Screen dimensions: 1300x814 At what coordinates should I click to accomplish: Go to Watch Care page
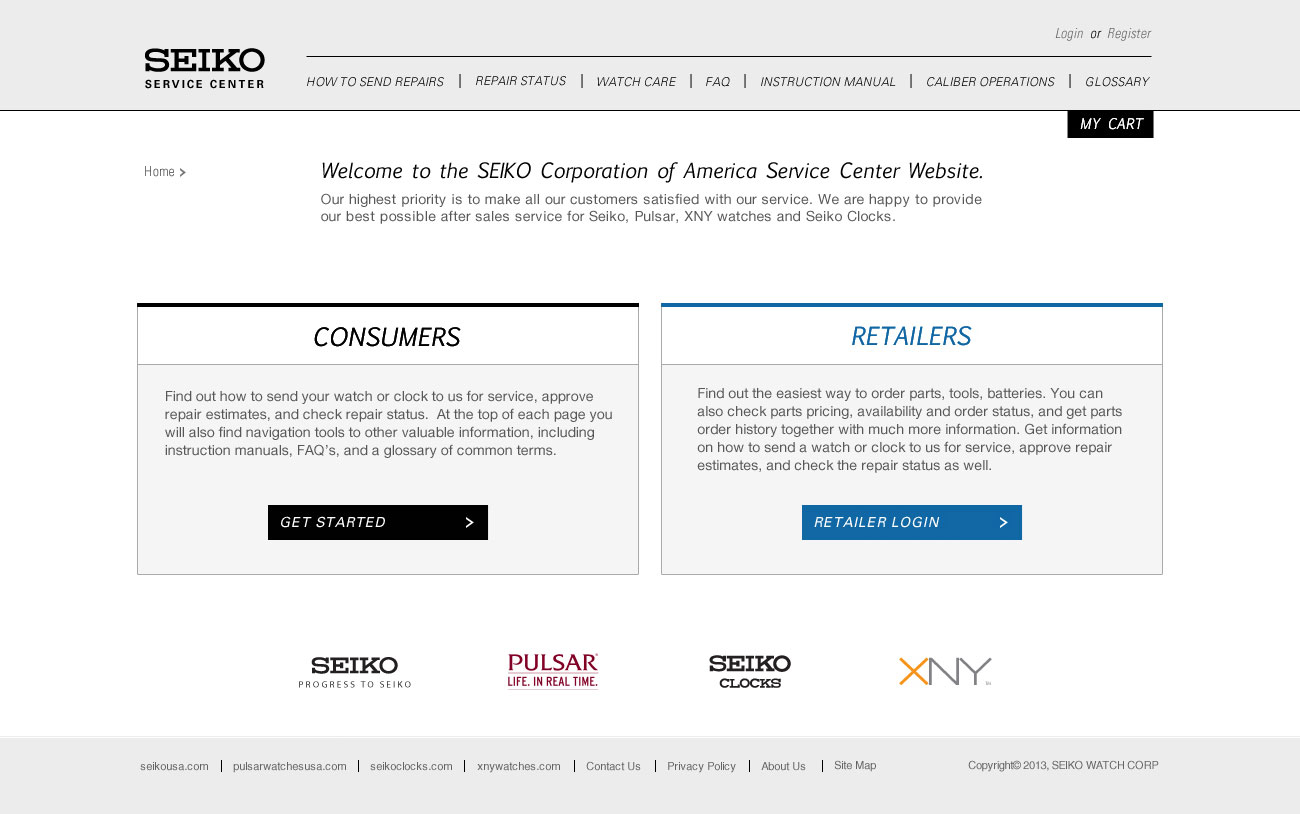tap(636, 82)
